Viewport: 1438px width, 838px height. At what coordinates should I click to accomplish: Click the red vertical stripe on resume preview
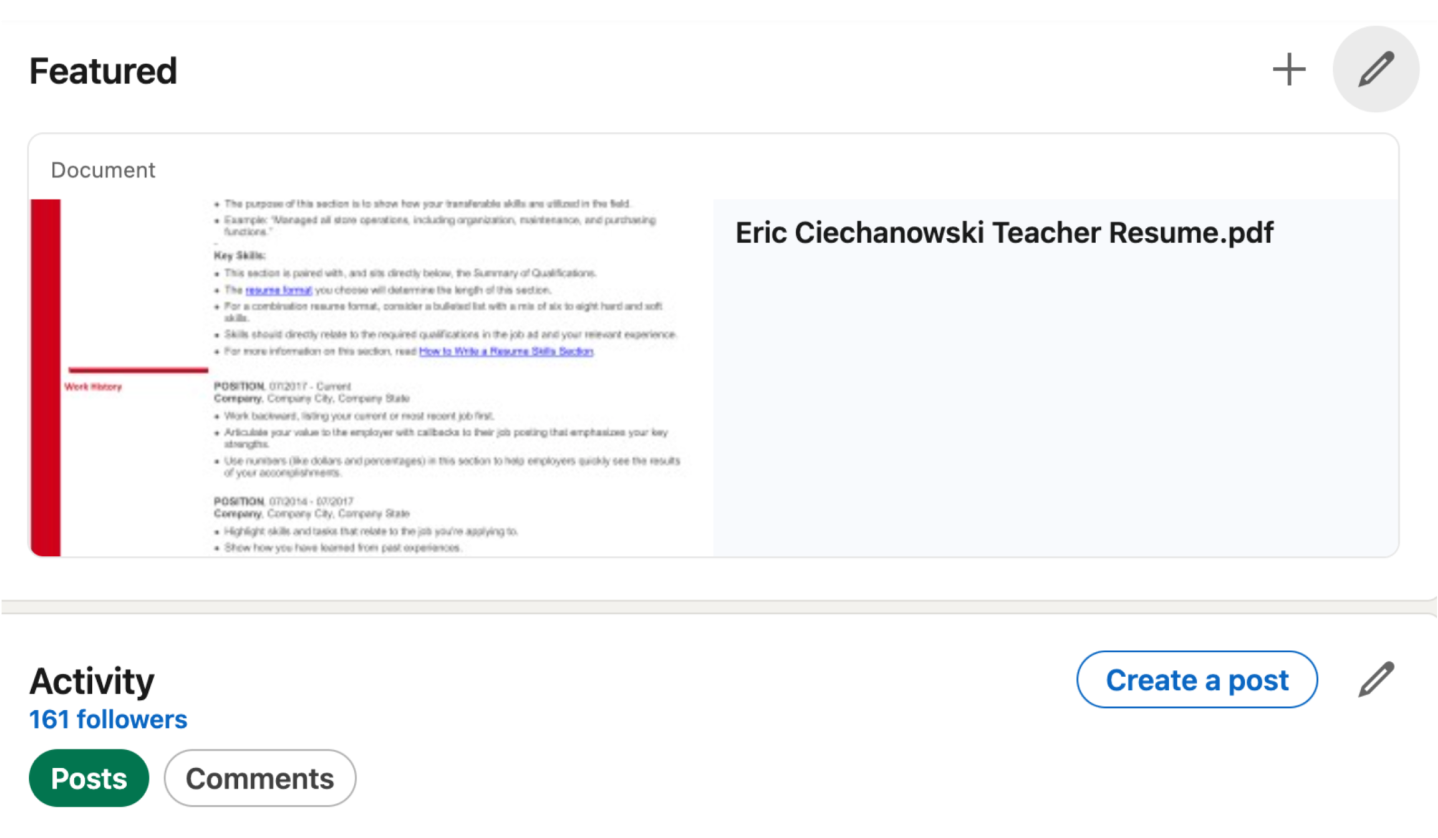tap(45, 377)
